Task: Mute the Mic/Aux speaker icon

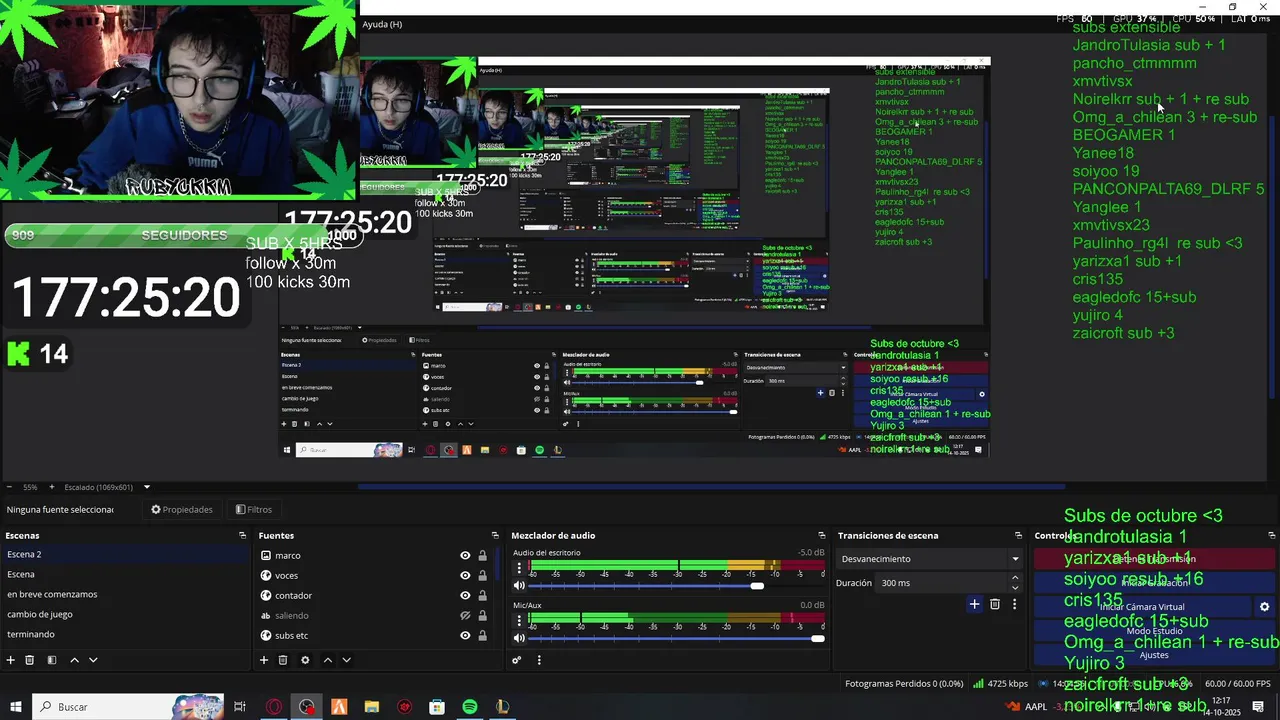Action: (519, 638)
